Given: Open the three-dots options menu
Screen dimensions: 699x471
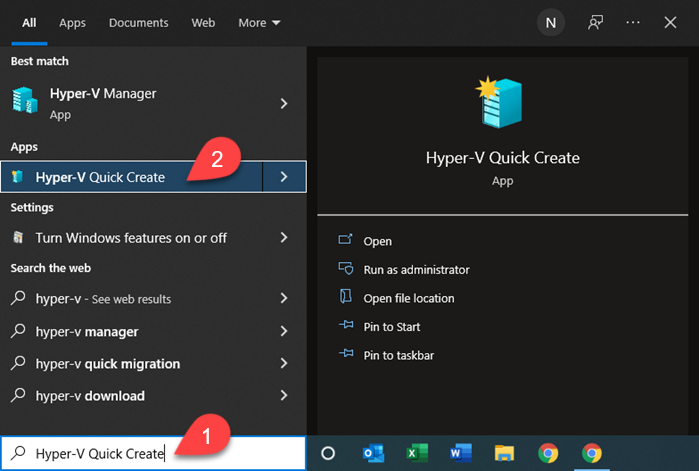Looking at the screenshot, I should point(633,22).
